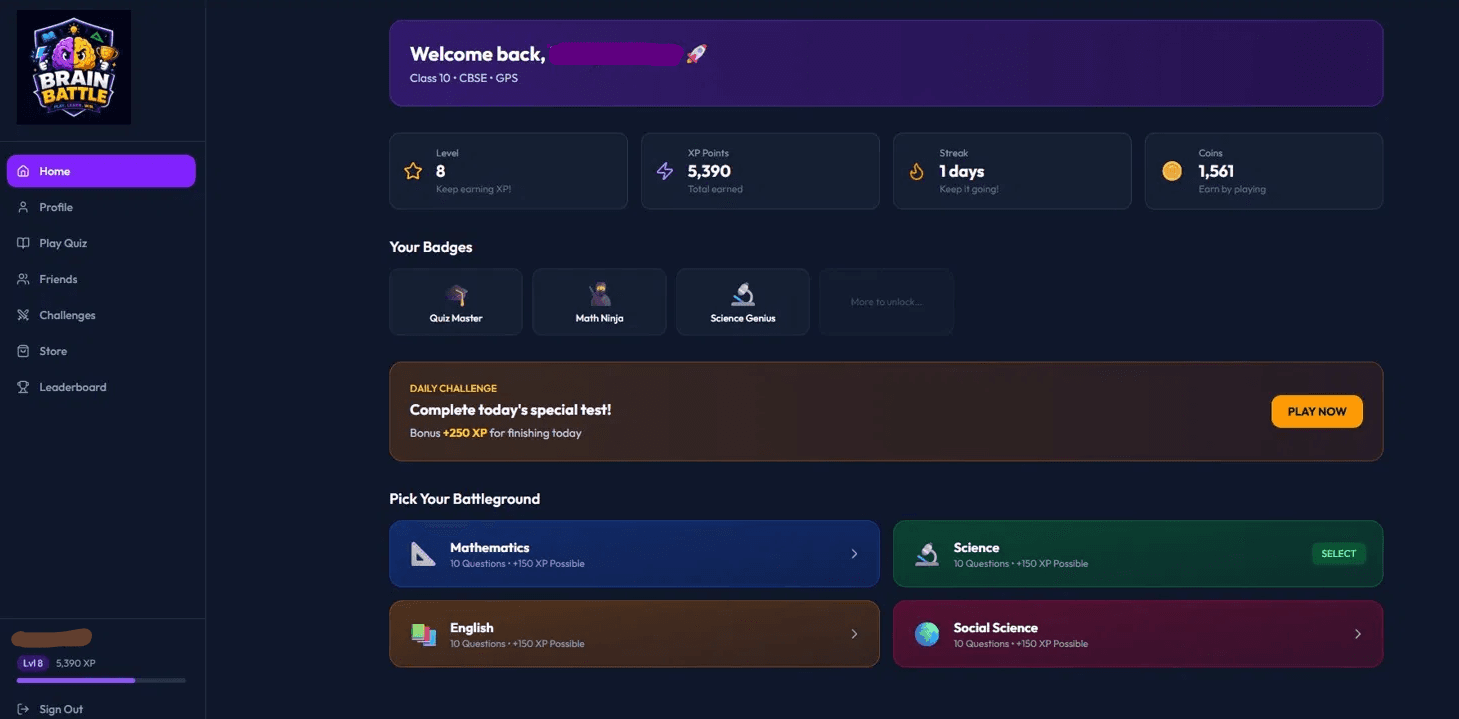Expand Mathematics with its chevron arrow
Image resolution: width=1459 pixels, height=719 pixels.
pyautogui.click(x=854, y=554)
